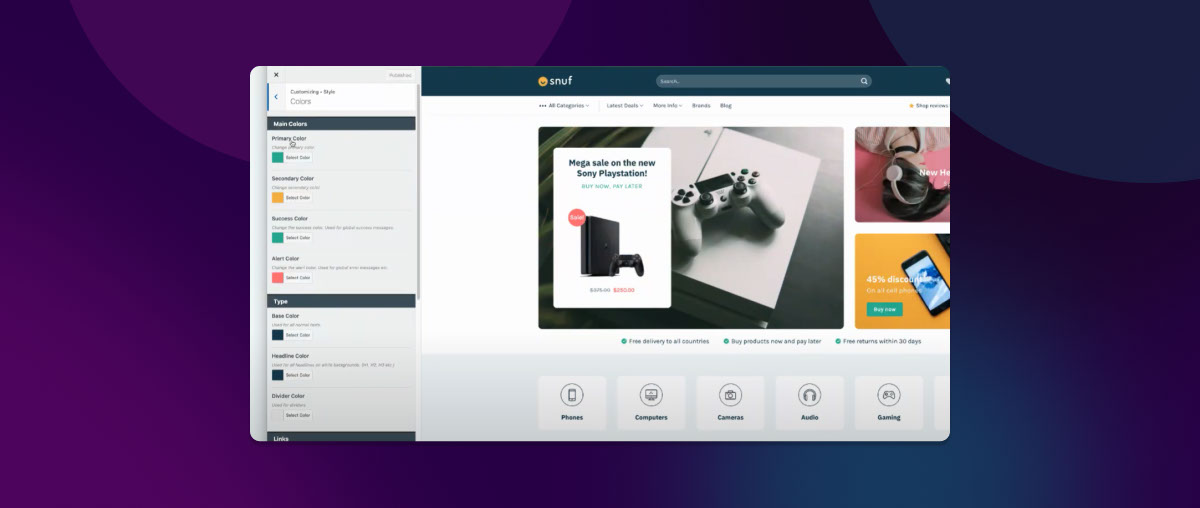This screenshot has width=1200, height=508.
Task: Click the 45% discount banner heading
Action: click(897, 279)
